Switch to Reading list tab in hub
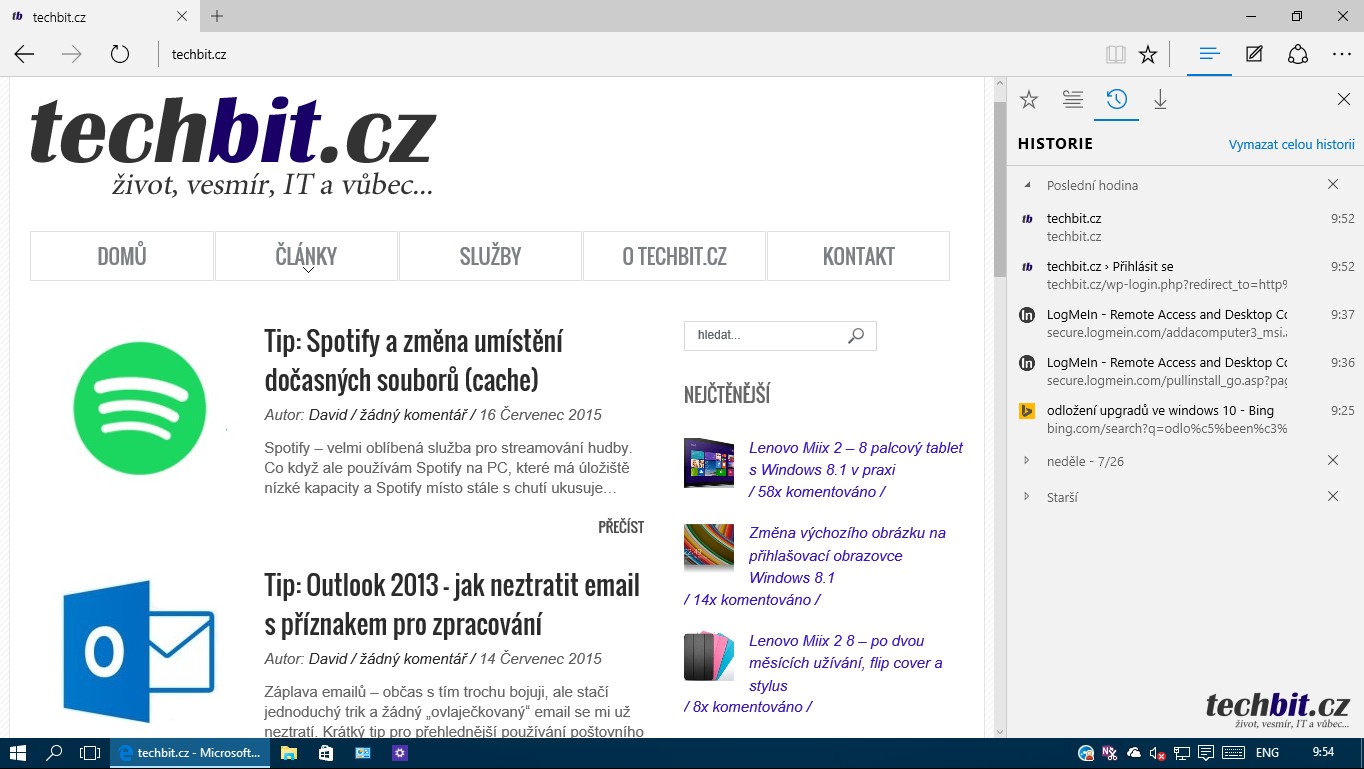 pos(1073,99)
